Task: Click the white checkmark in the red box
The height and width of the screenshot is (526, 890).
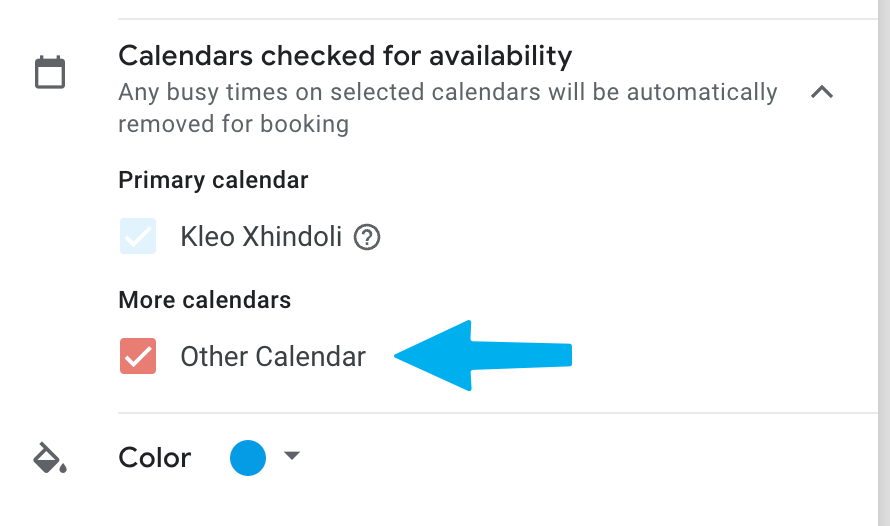Action: (138, 356)
